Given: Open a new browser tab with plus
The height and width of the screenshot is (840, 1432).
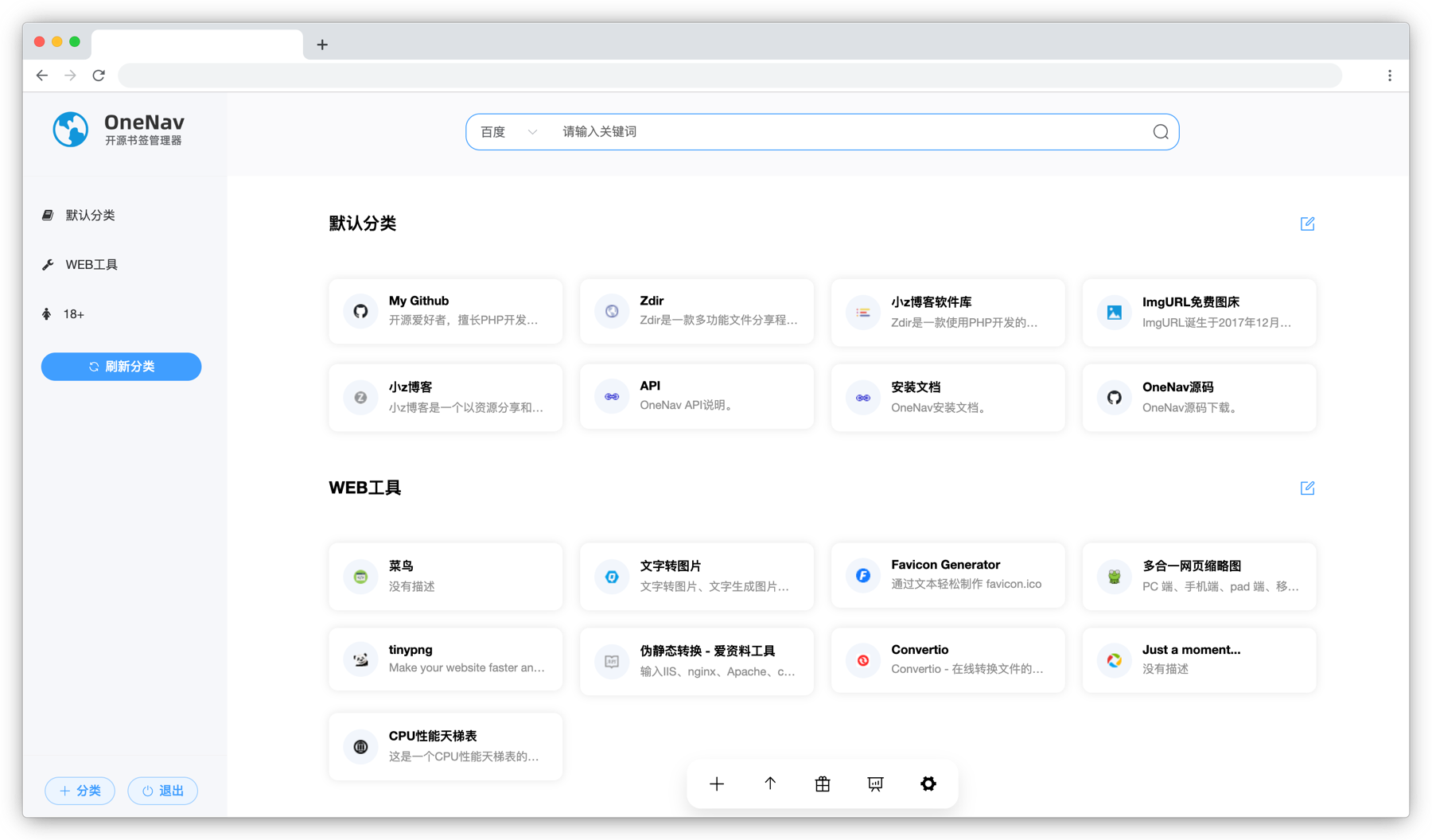Looking at the screenshot, I should click(322, 45).
